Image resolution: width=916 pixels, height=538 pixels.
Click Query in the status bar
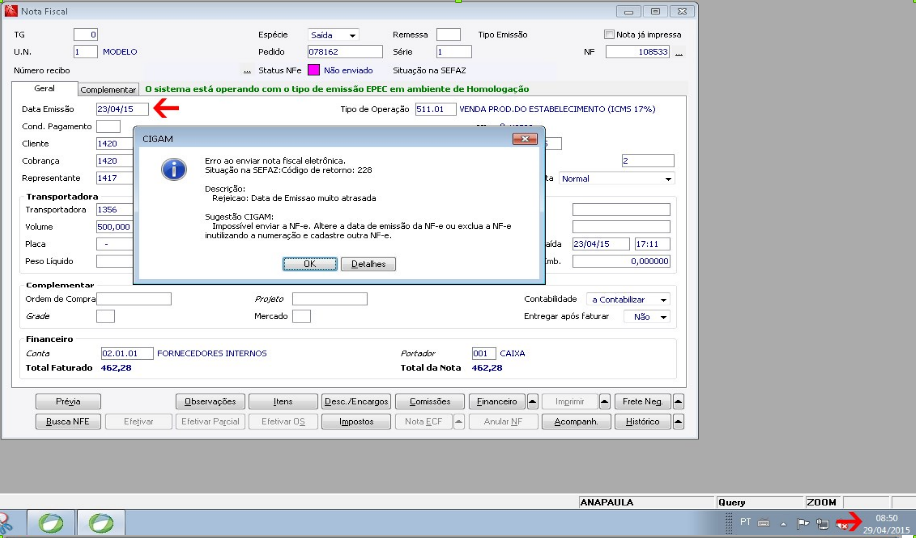731,502
